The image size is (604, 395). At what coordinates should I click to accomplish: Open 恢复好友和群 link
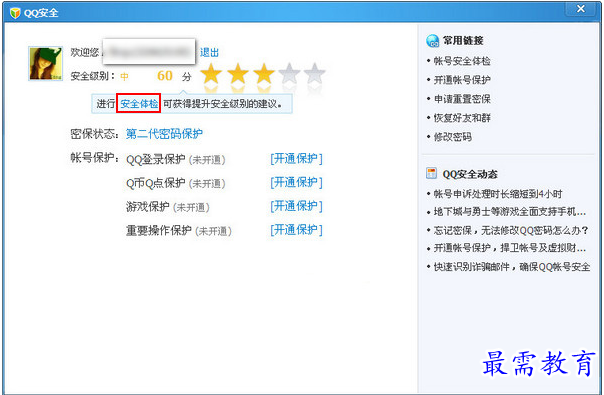[462, 118]
